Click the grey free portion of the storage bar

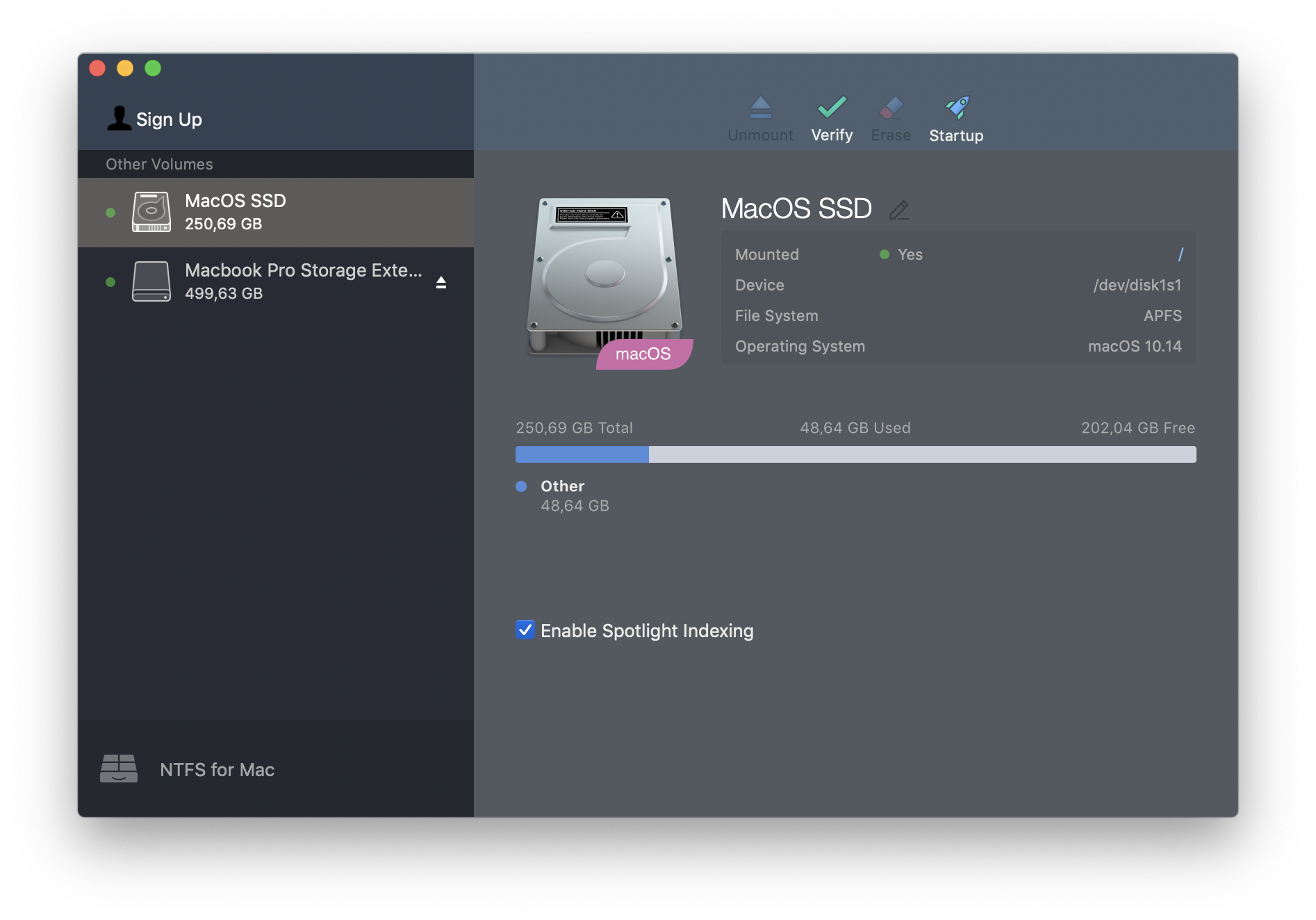coord(923,454)
